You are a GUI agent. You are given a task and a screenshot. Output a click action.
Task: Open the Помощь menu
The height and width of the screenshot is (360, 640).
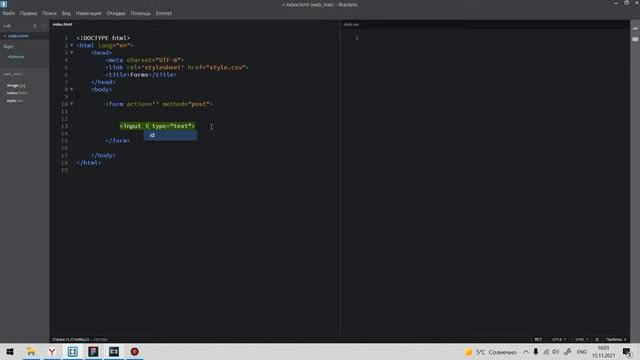pos(140,13)
